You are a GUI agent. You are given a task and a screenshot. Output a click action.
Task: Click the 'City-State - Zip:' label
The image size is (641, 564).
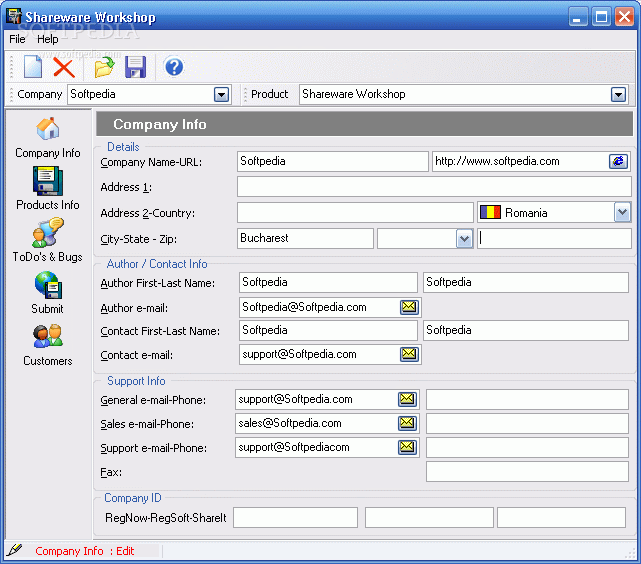tap(139, 239)
